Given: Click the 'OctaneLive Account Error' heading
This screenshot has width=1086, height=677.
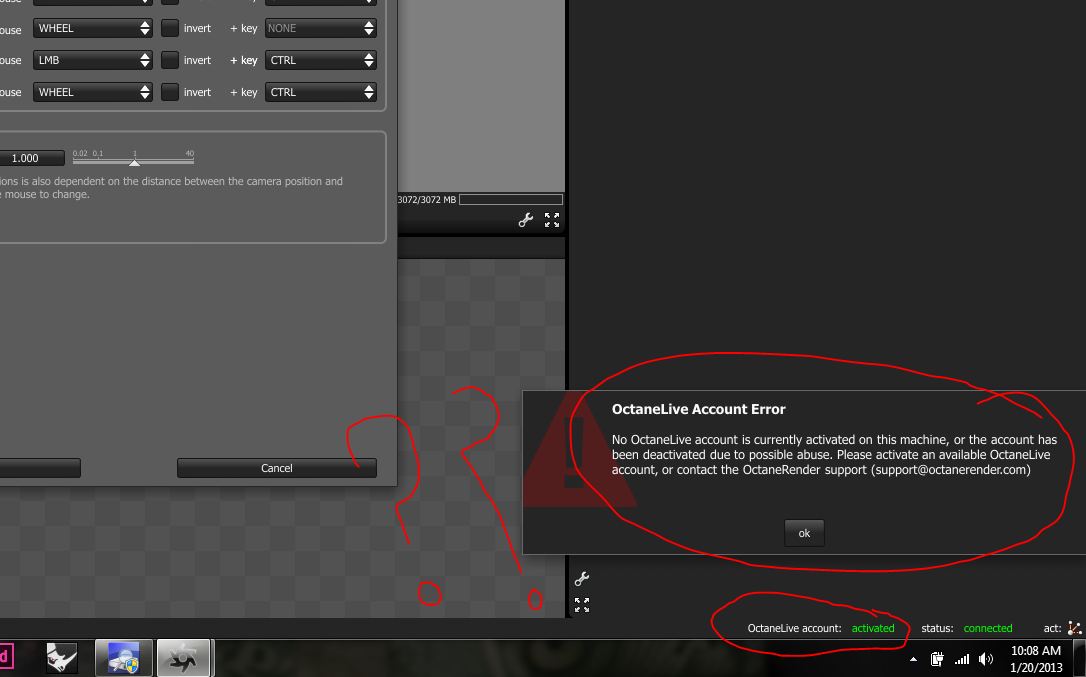Looking at the screenshot, I should pos(698,409).
